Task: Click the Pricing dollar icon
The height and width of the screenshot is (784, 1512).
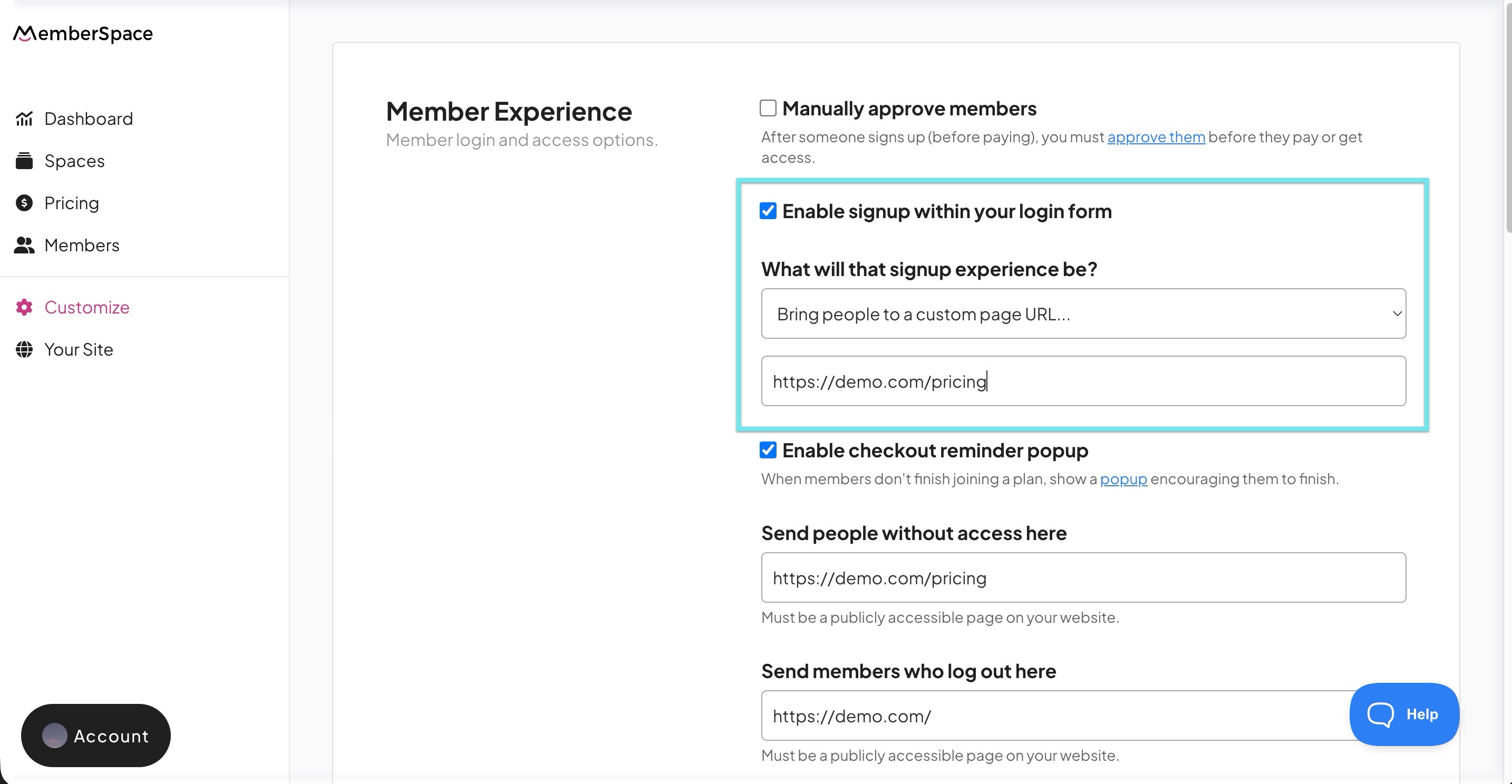Action: tap(24, 203)
